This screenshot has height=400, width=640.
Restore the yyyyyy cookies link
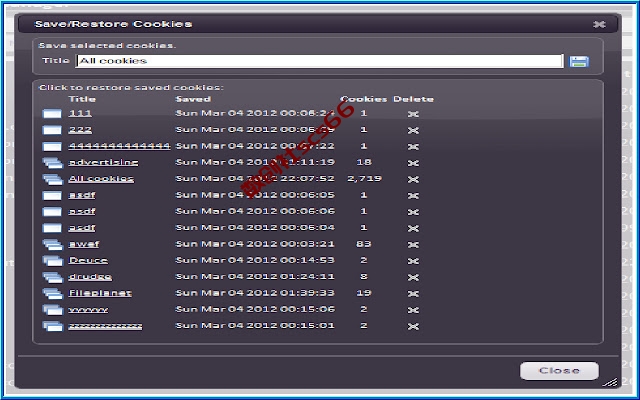pos(88,310)
